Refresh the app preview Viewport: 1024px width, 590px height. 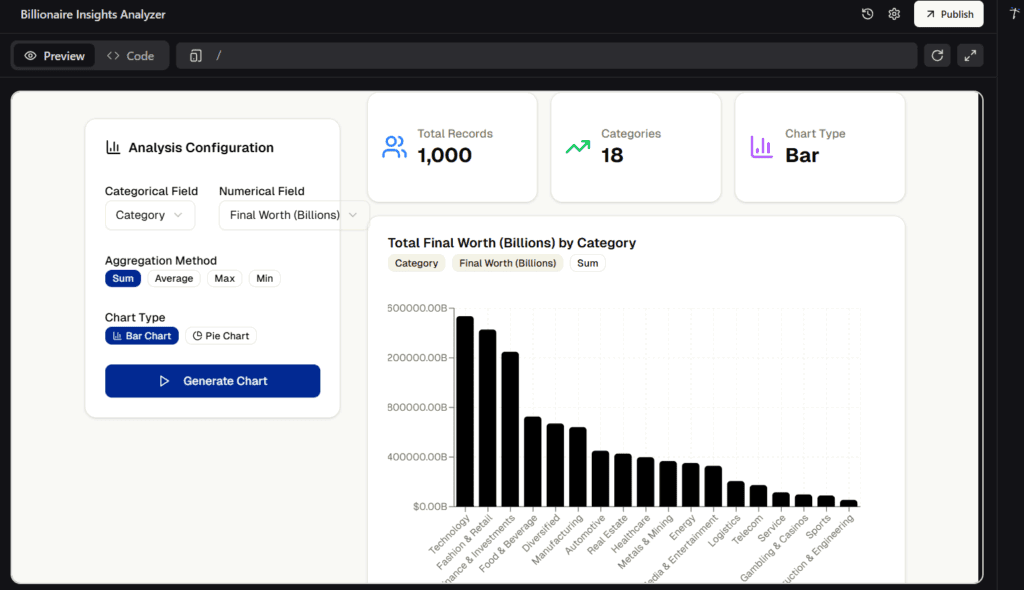[938, 55]
